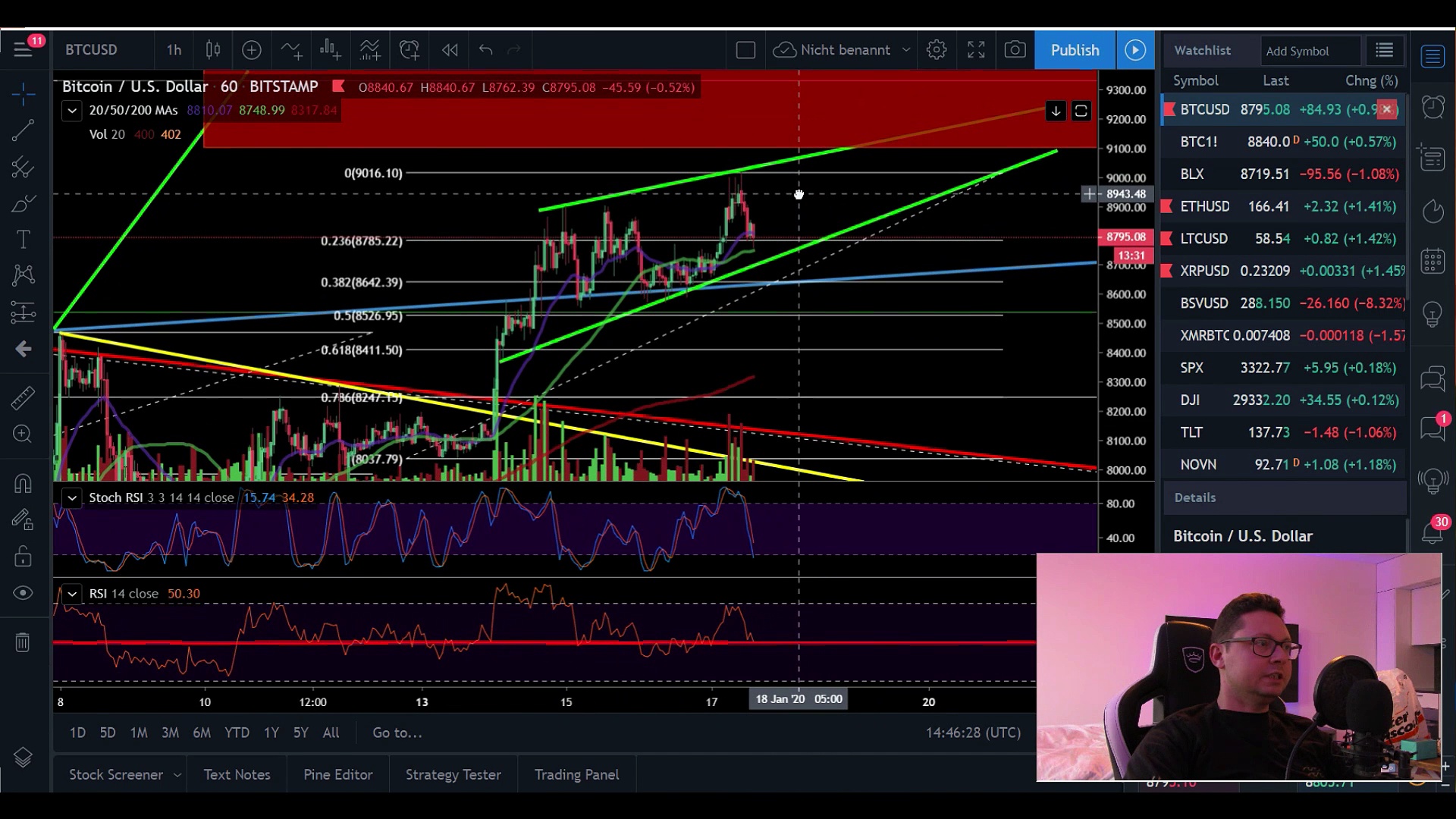Open the Pine Editor tab
This screenshot has height=819, width=1456.
click(338, 774)
